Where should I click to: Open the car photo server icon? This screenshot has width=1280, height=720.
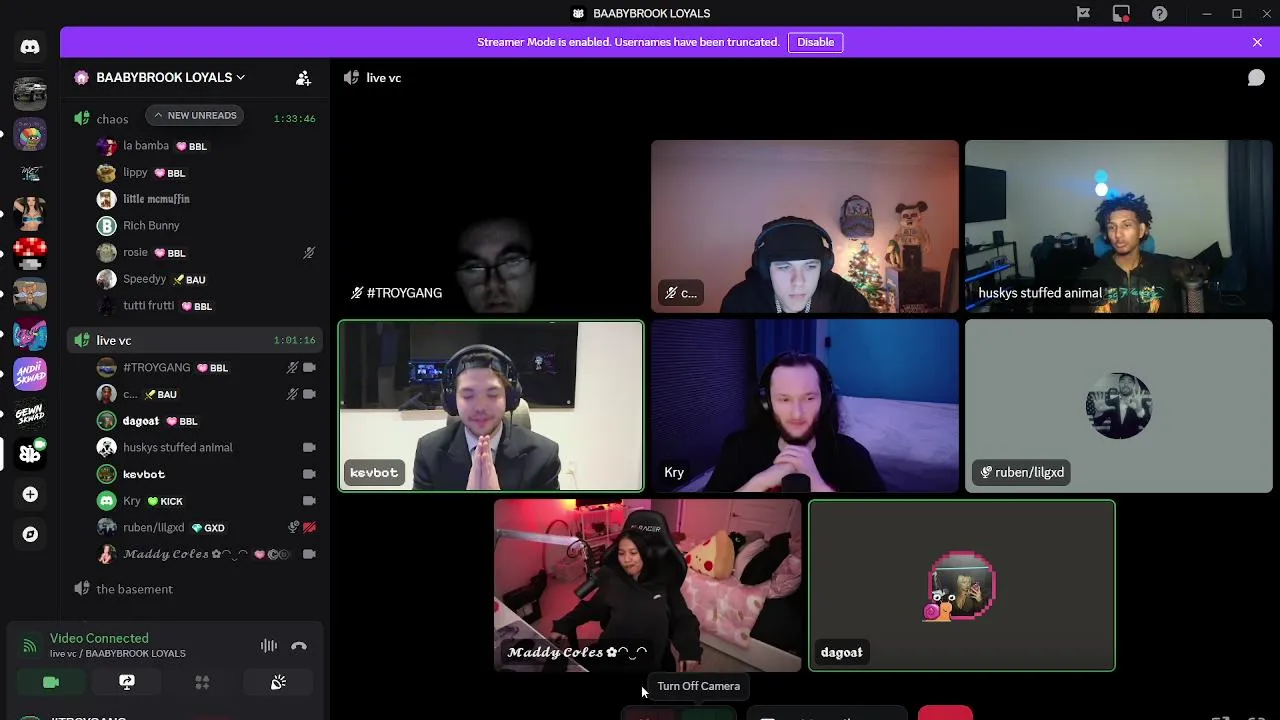coord(30,93)
